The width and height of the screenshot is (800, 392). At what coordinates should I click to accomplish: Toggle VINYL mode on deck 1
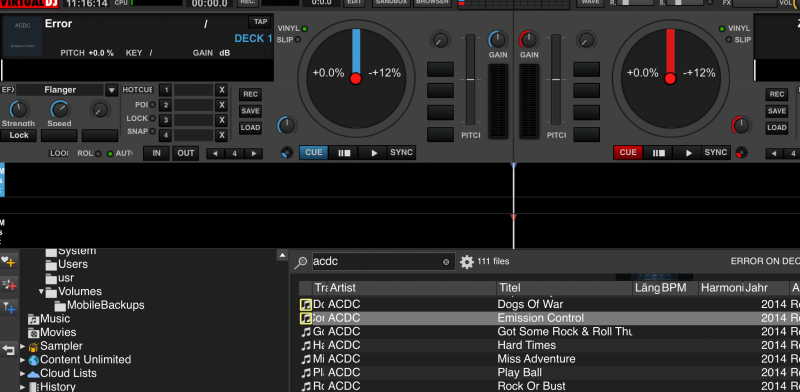[x=305, y=29]
